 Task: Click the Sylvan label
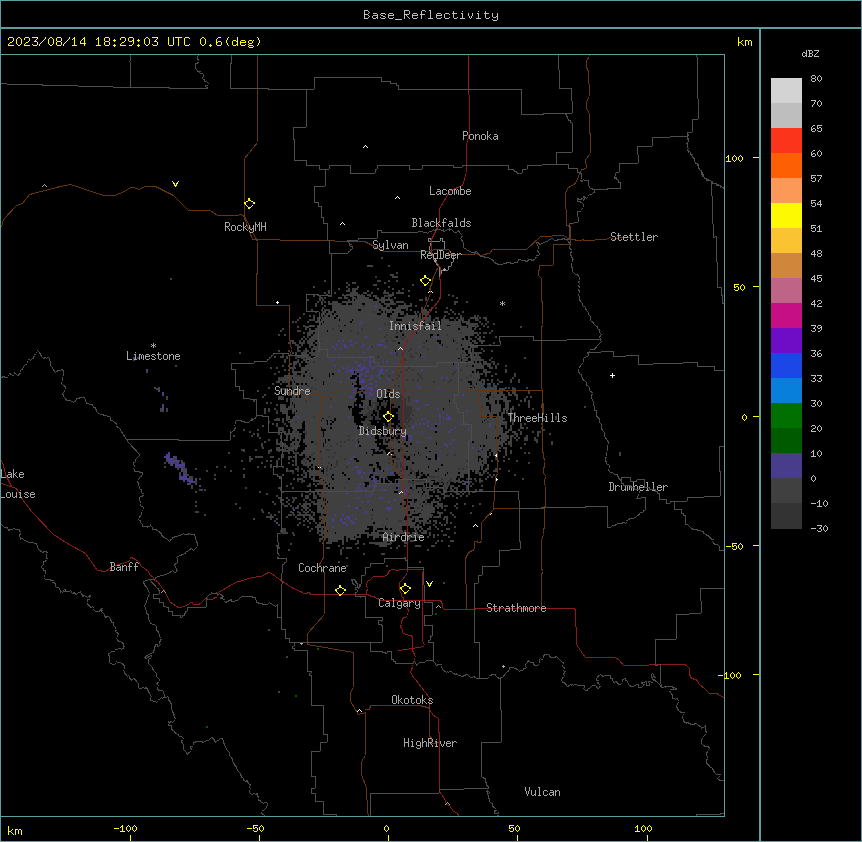click(390, 245)
